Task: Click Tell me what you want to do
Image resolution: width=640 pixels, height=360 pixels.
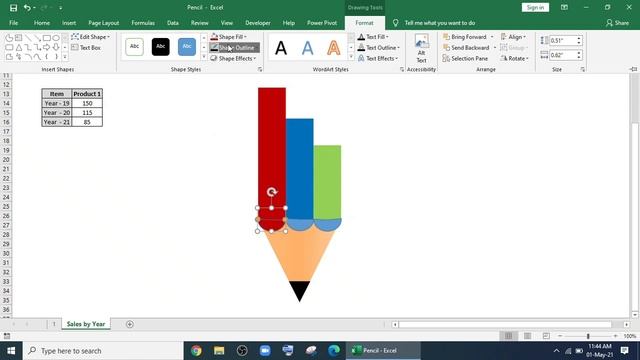Action: tap(440, 23)
